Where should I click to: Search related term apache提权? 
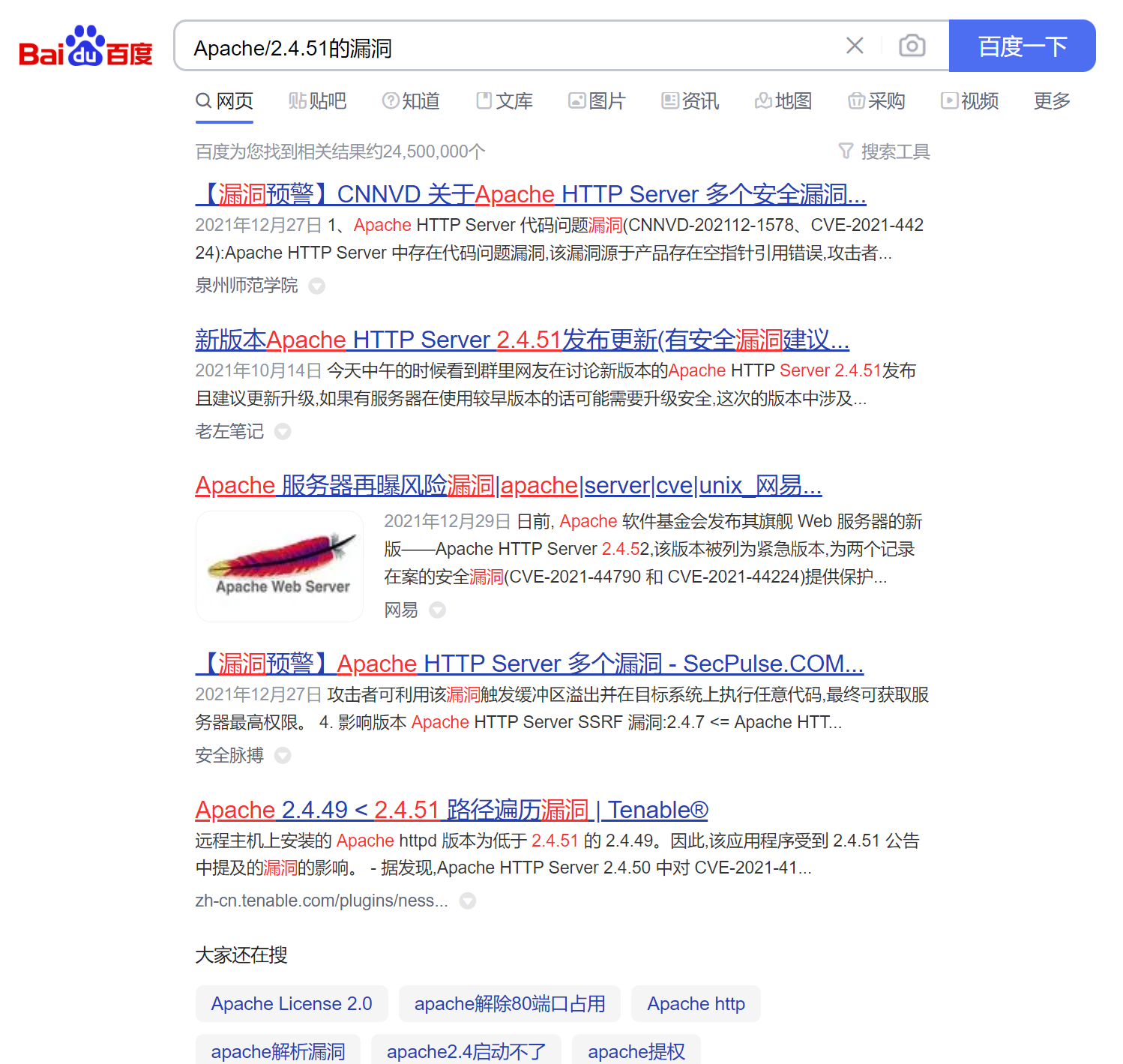[636, 1050]
